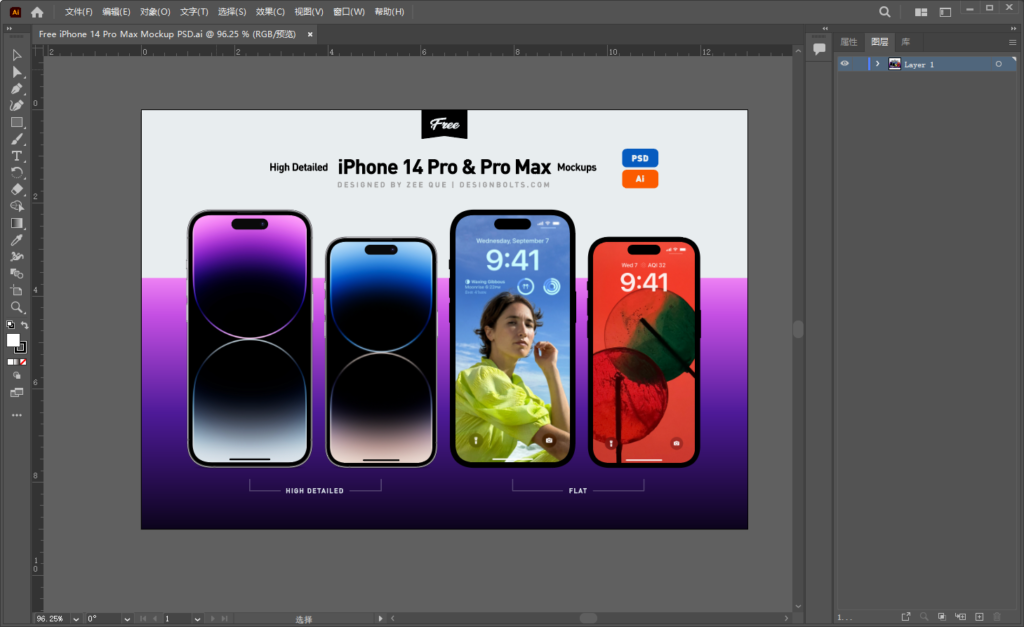Image resolution: width=1024 pixels, height=627 pixels.
Task: Open the 文字(T) menu
Action: [194, 12]
